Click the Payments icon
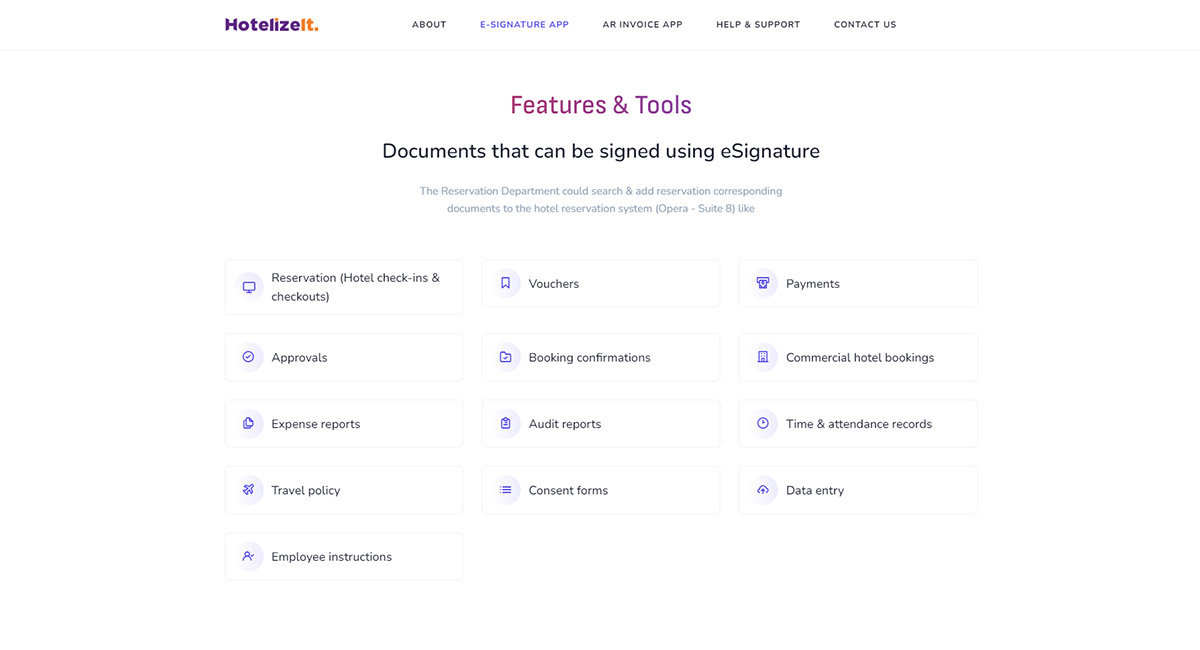Viewport: 1200px width, 650px height. [763, 284]
